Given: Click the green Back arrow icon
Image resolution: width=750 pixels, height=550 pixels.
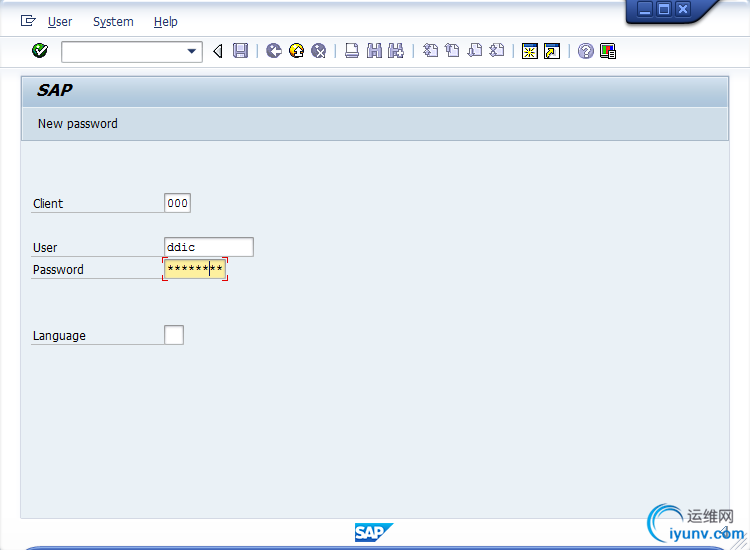Looking at the screenshot, I should pyautogui.click(x=274, y=51).
